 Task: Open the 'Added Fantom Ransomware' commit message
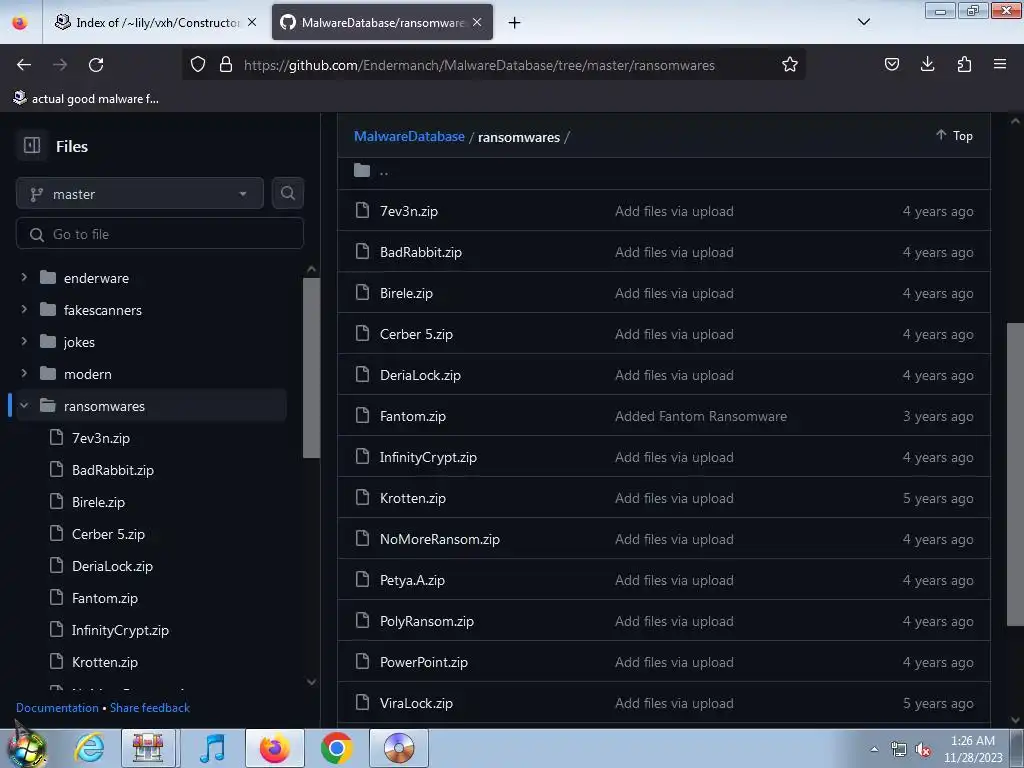(x=701, y=416)
